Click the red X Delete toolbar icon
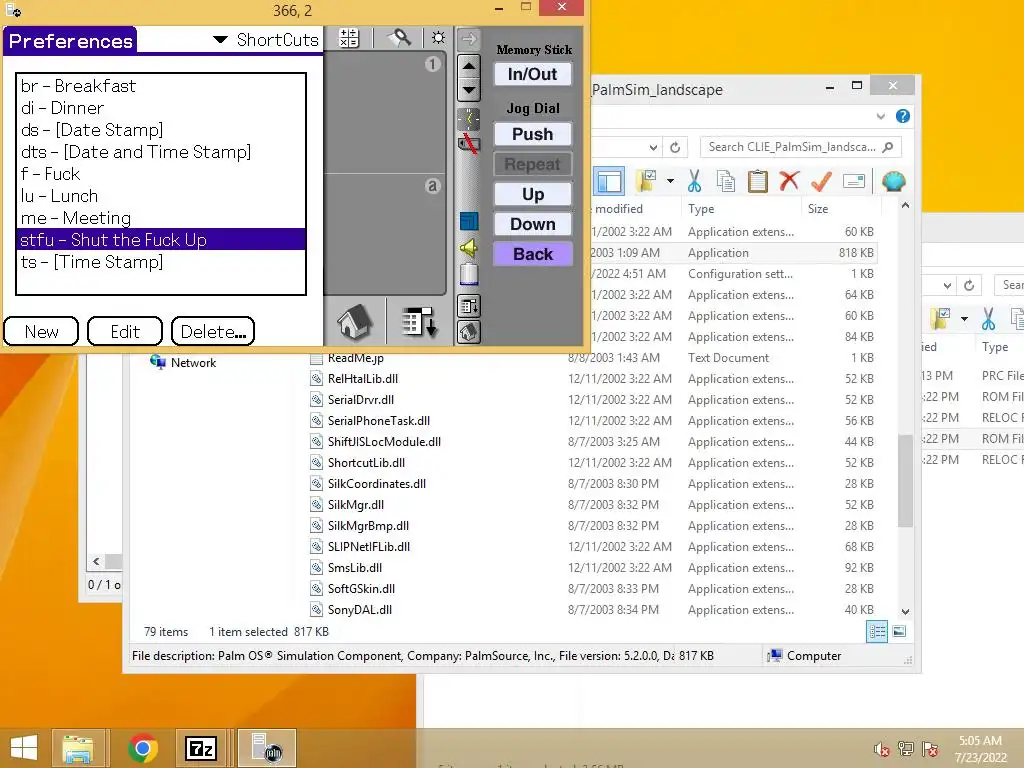Viewport: 1024px width, 768px height. click(x=789, y=180)
